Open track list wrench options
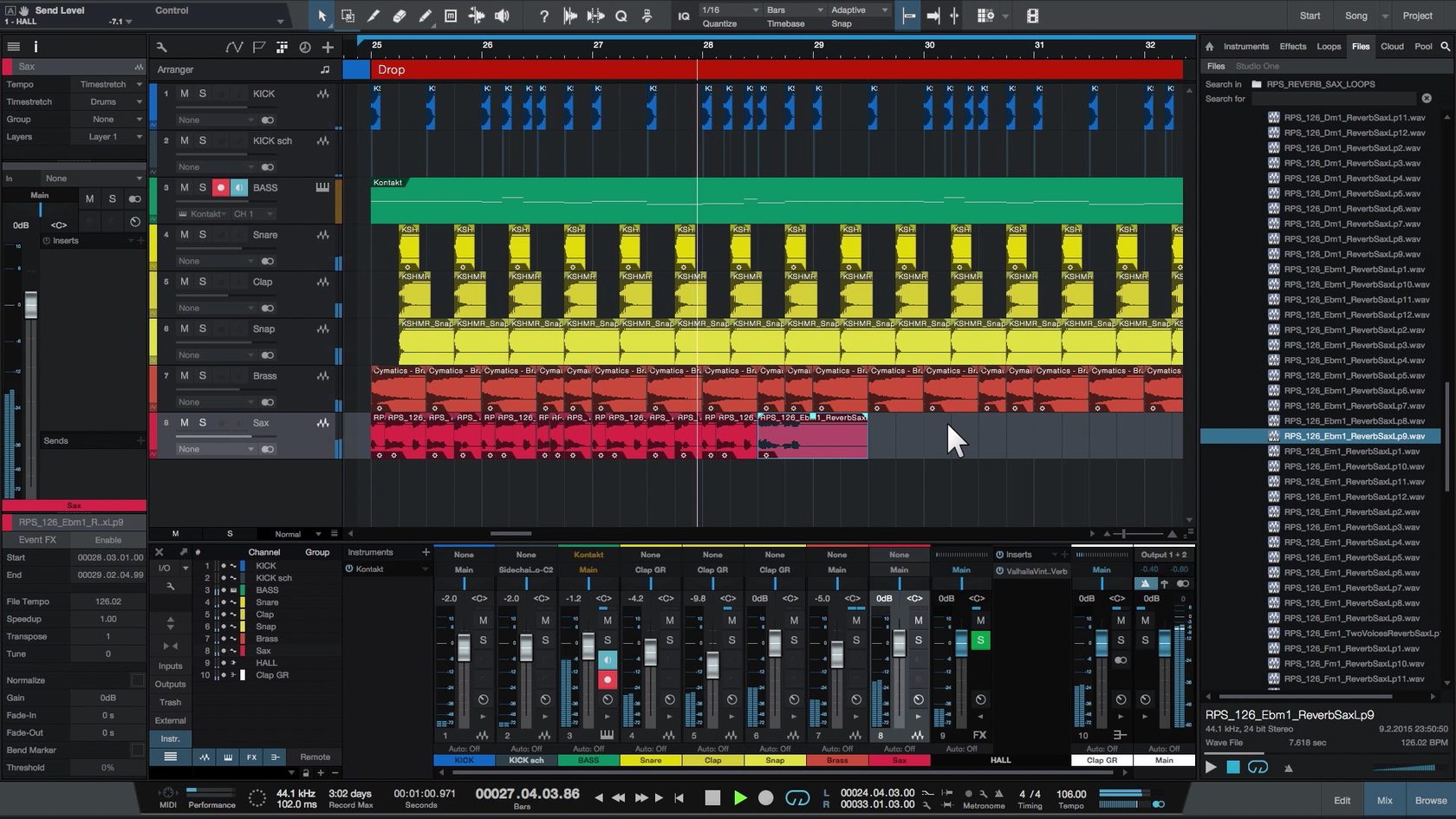 (161, 47)
